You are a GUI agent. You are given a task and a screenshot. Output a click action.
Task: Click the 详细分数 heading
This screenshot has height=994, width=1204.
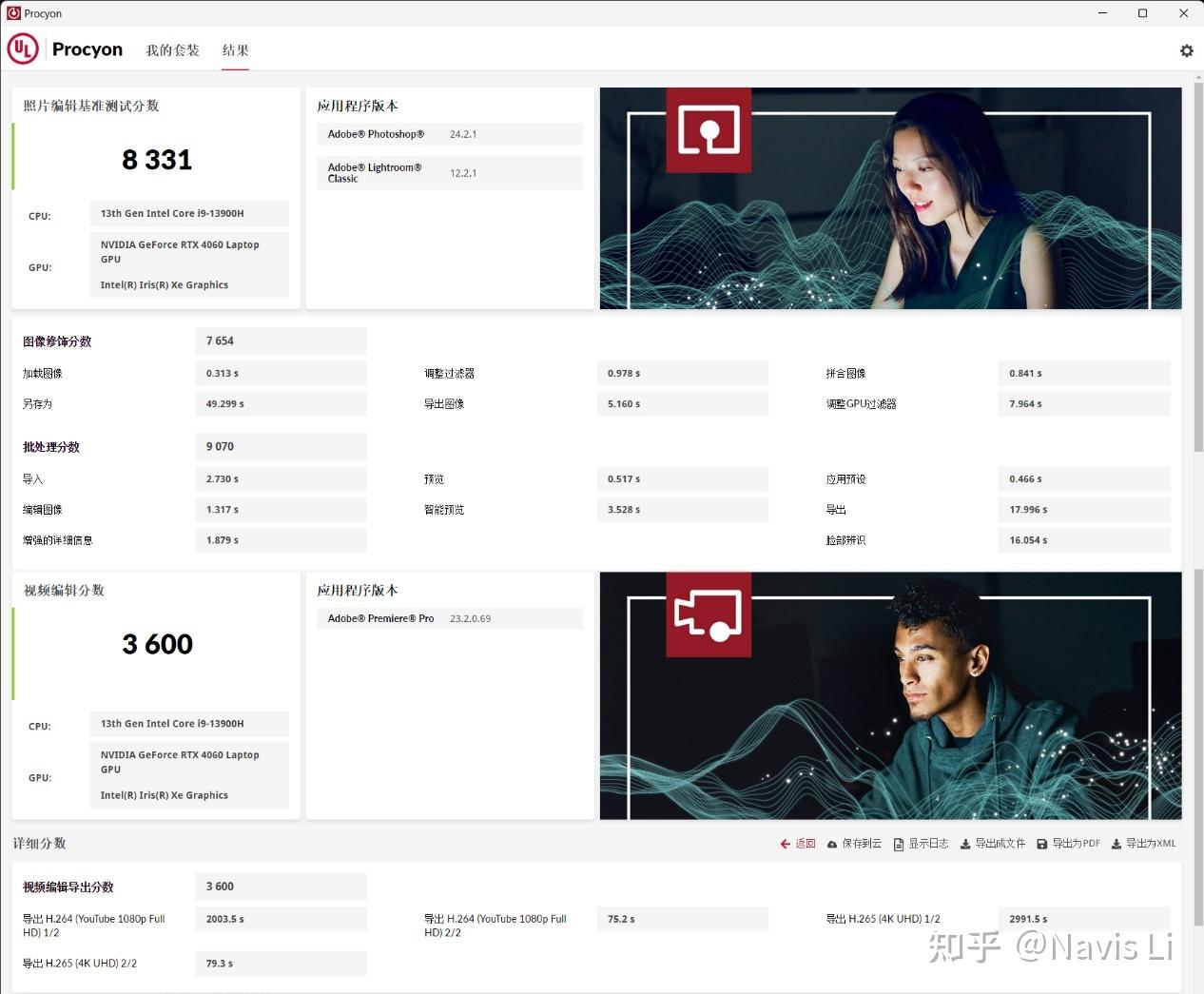pos(39,844)
